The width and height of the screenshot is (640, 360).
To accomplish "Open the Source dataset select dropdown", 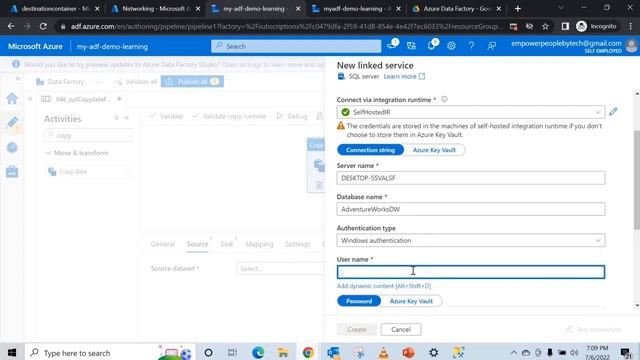I will (280, 269).
